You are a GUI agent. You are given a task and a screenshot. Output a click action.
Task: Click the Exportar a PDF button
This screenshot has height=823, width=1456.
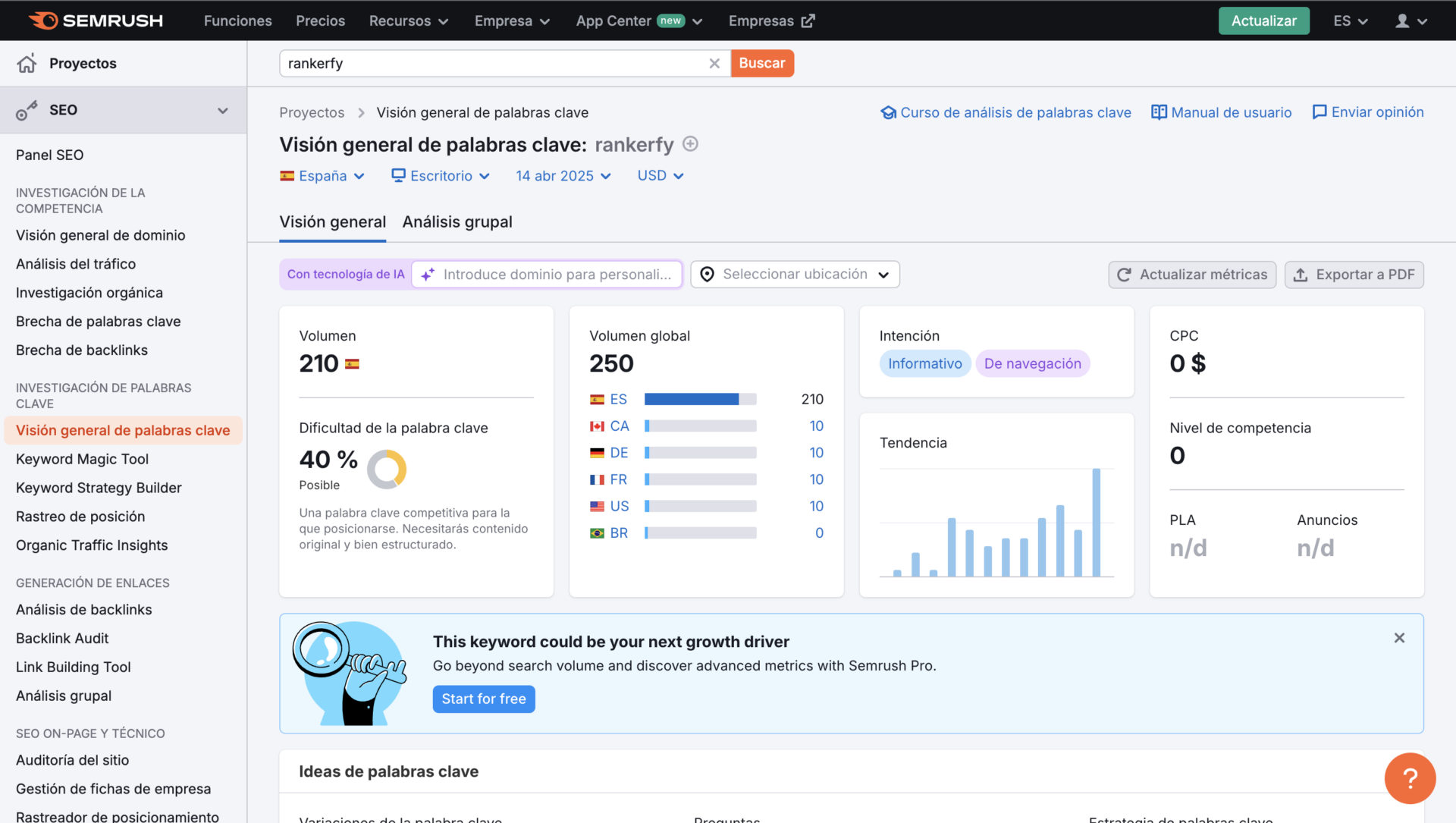[x=1354, y=275]
